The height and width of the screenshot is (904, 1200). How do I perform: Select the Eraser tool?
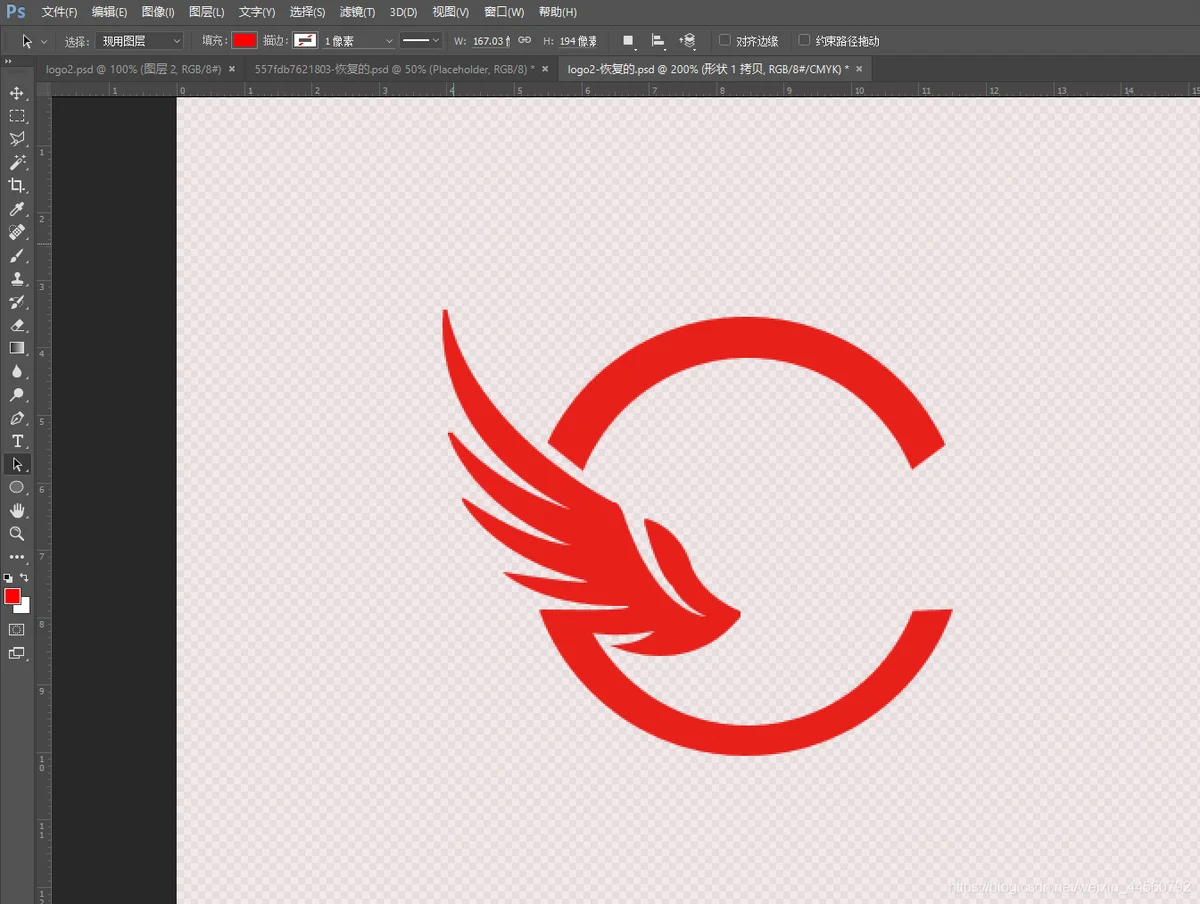[17, 325]
